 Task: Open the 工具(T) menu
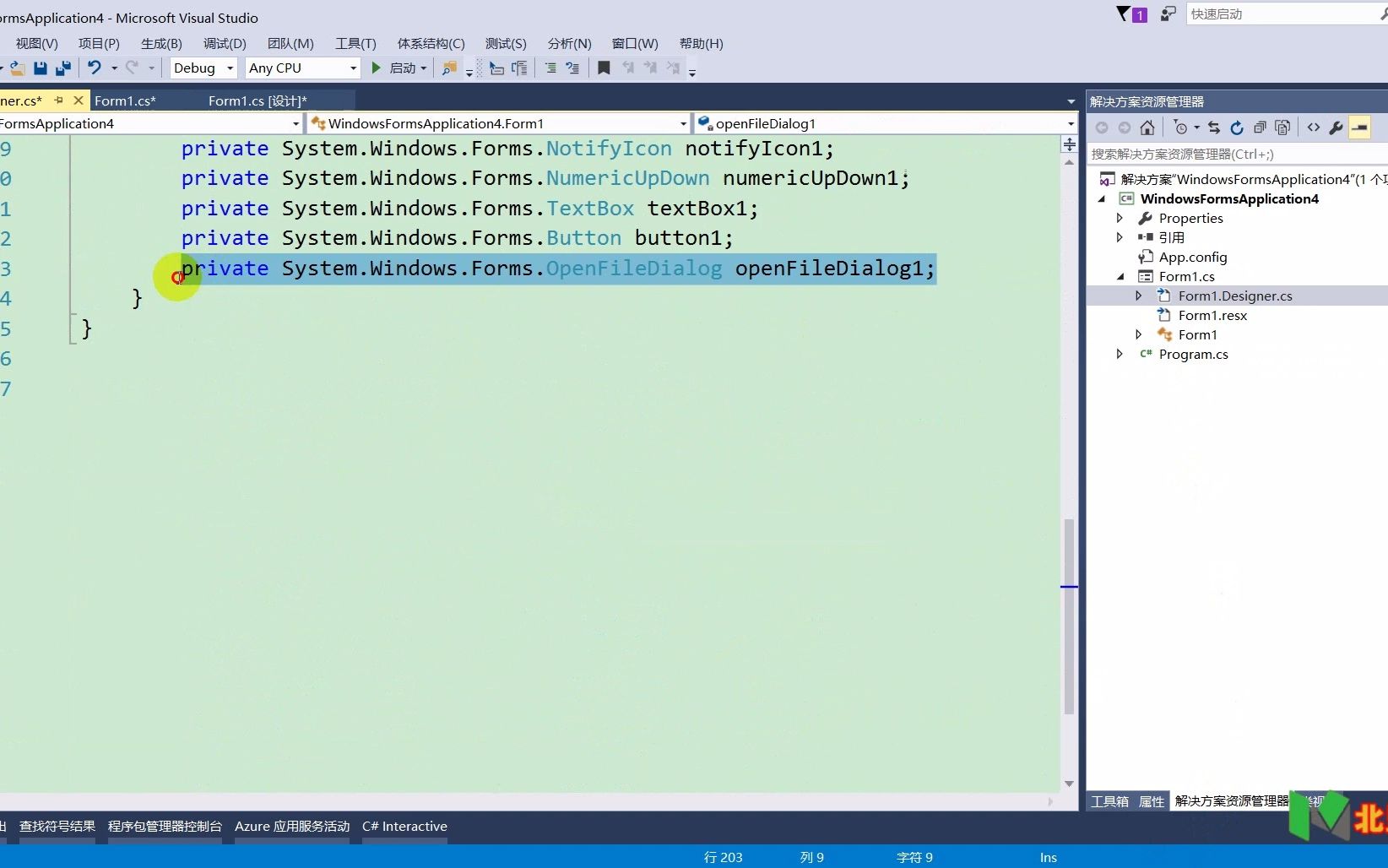[x=355, y=44]
